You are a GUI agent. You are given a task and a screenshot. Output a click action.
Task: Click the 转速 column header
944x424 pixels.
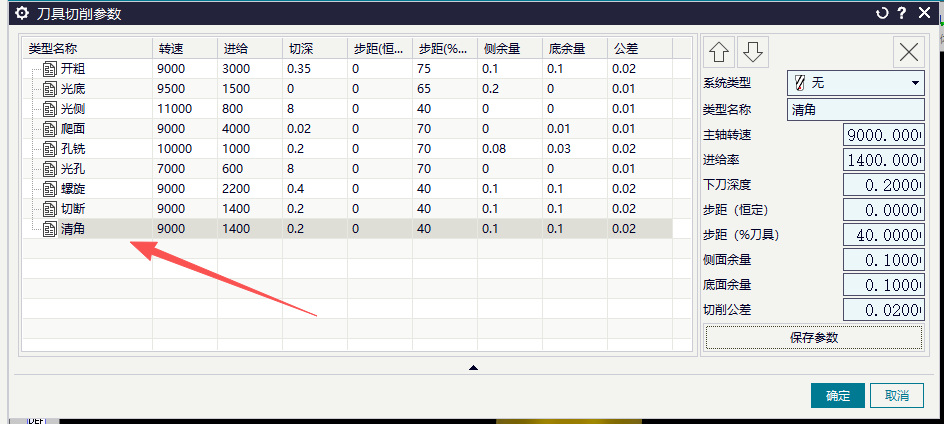(x=185, y=48)
